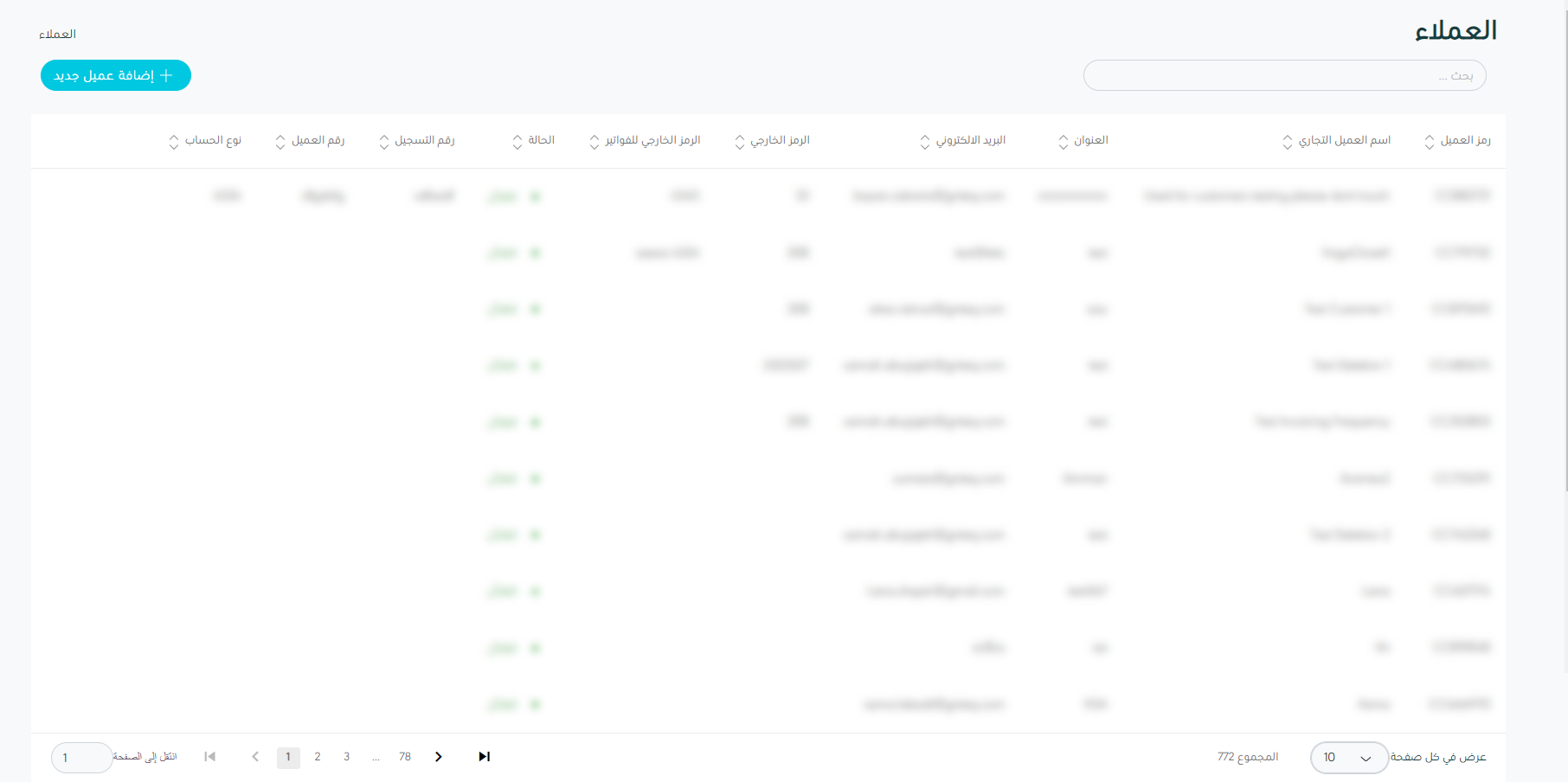
Task: Sort by external invoice code column
Action: pyautogui.click(x=594, y=142)
